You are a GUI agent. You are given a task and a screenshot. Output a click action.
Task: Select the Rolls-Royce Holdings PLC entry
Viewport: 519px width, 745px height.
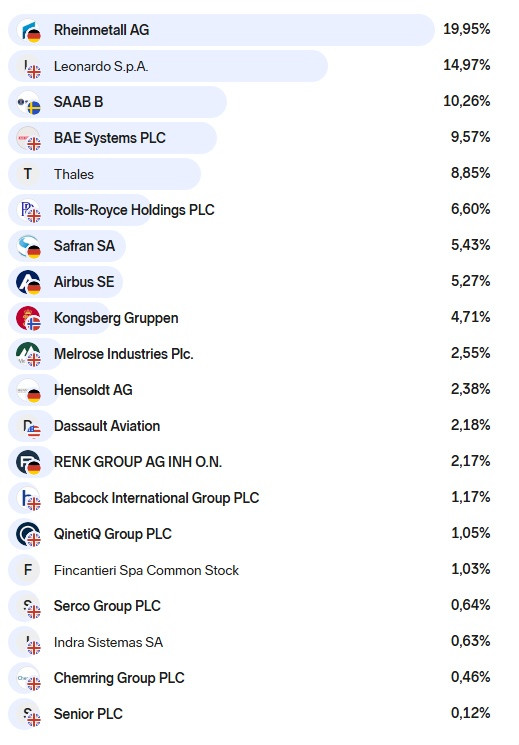[249, 210]
